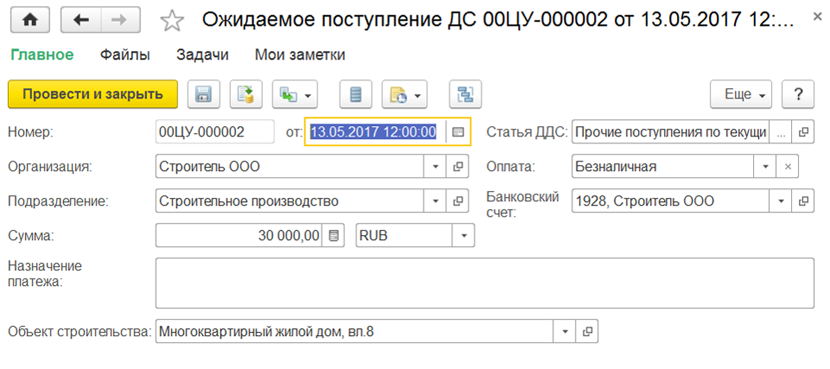Open create-based-on dropdown button
This screenshot has width=830, height=369.
[295, 94]
